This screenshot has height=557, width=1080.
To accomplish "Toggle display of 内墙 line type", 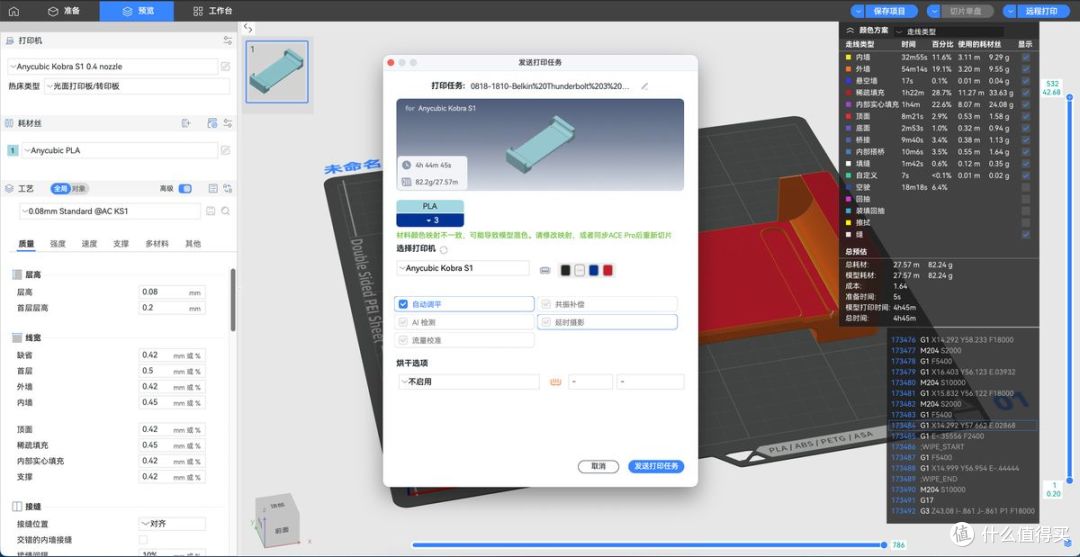I will click(1026, 57).
